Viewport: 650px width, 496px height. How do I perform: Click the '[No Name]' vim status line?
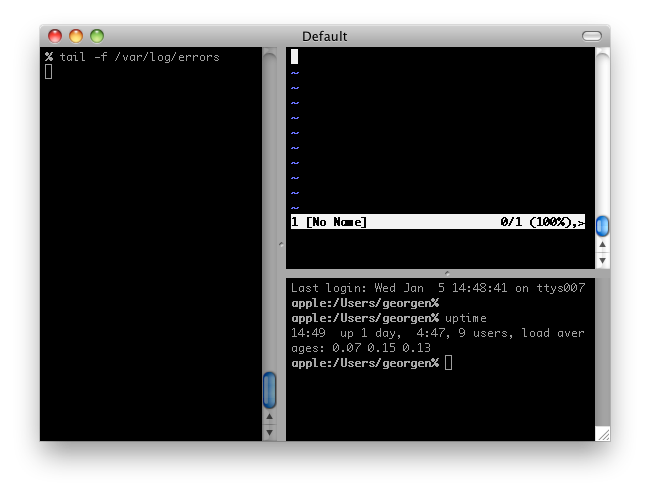click(x=438, y=222)
